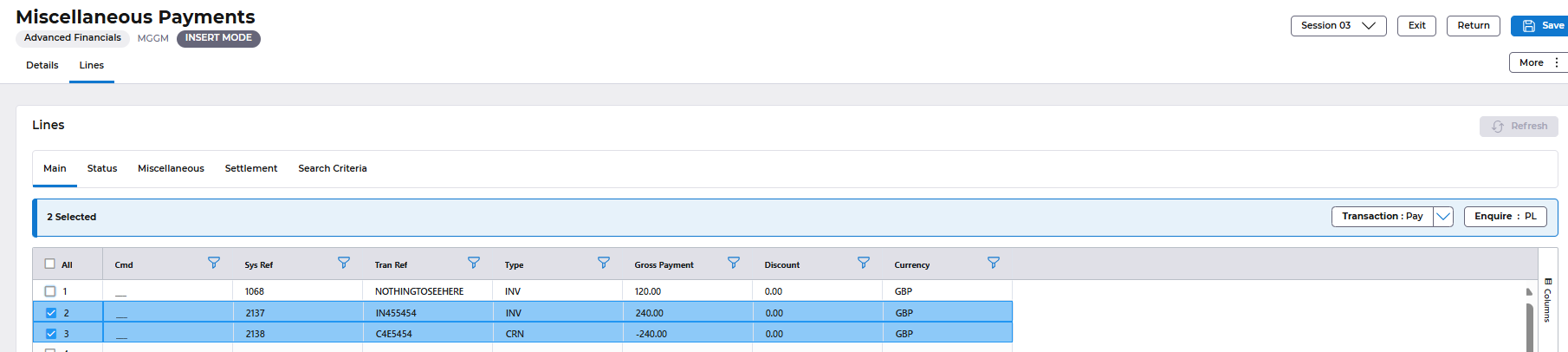
Task: Open the Settlement tab
Action: (251, 169)
